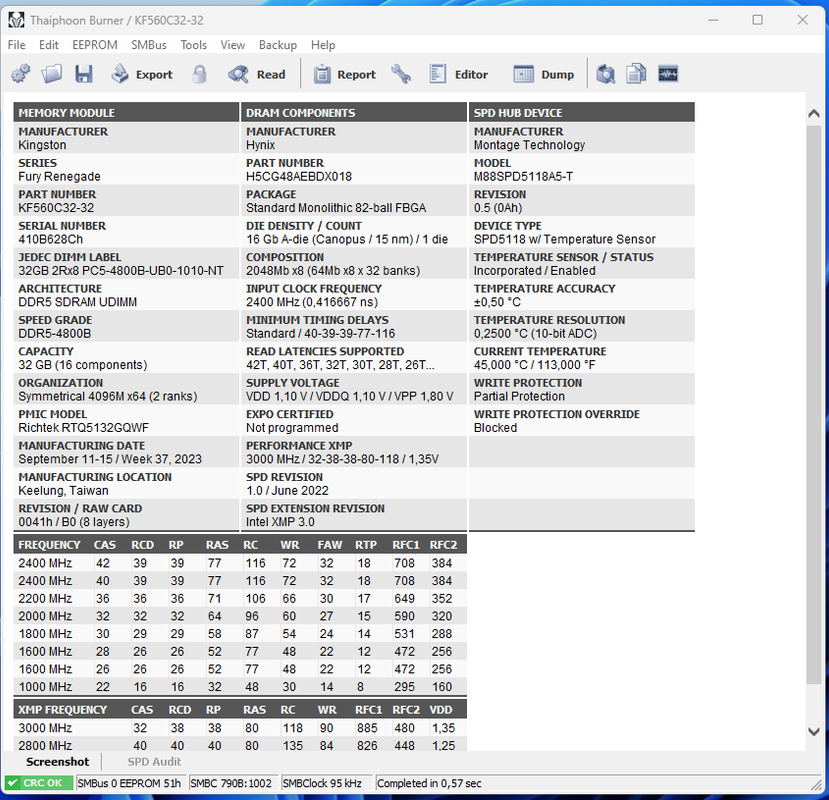
Task: Click the JEDEC DIMM label value
Action: point(121,271)
